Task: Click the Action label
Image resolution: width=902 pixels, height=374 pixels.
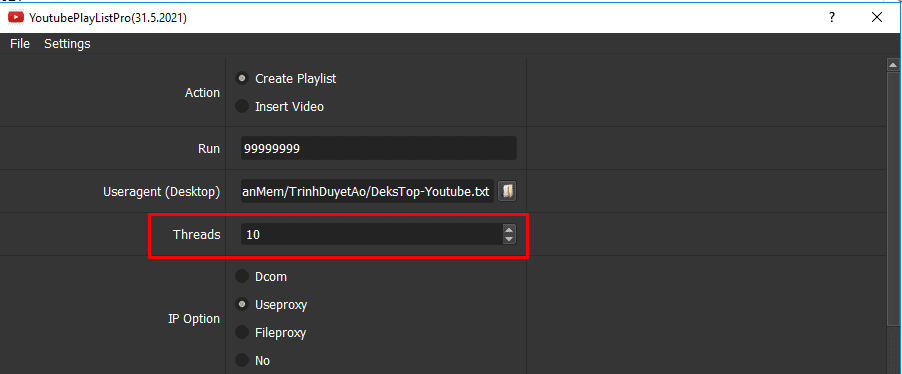Action: pos(202,93)
